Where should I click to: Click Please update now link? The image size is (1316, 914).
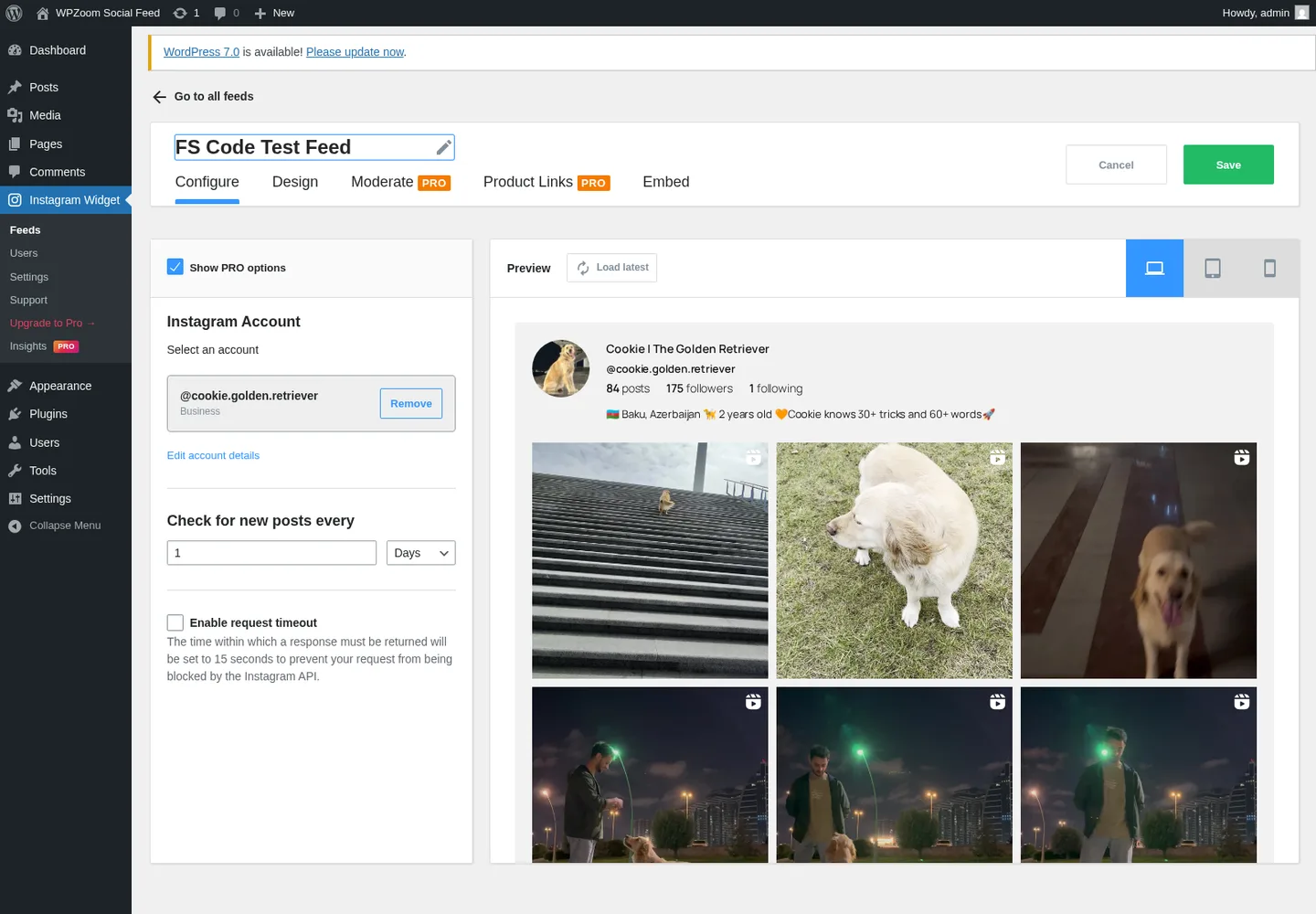pyautogui.click(x=355, y=52)
